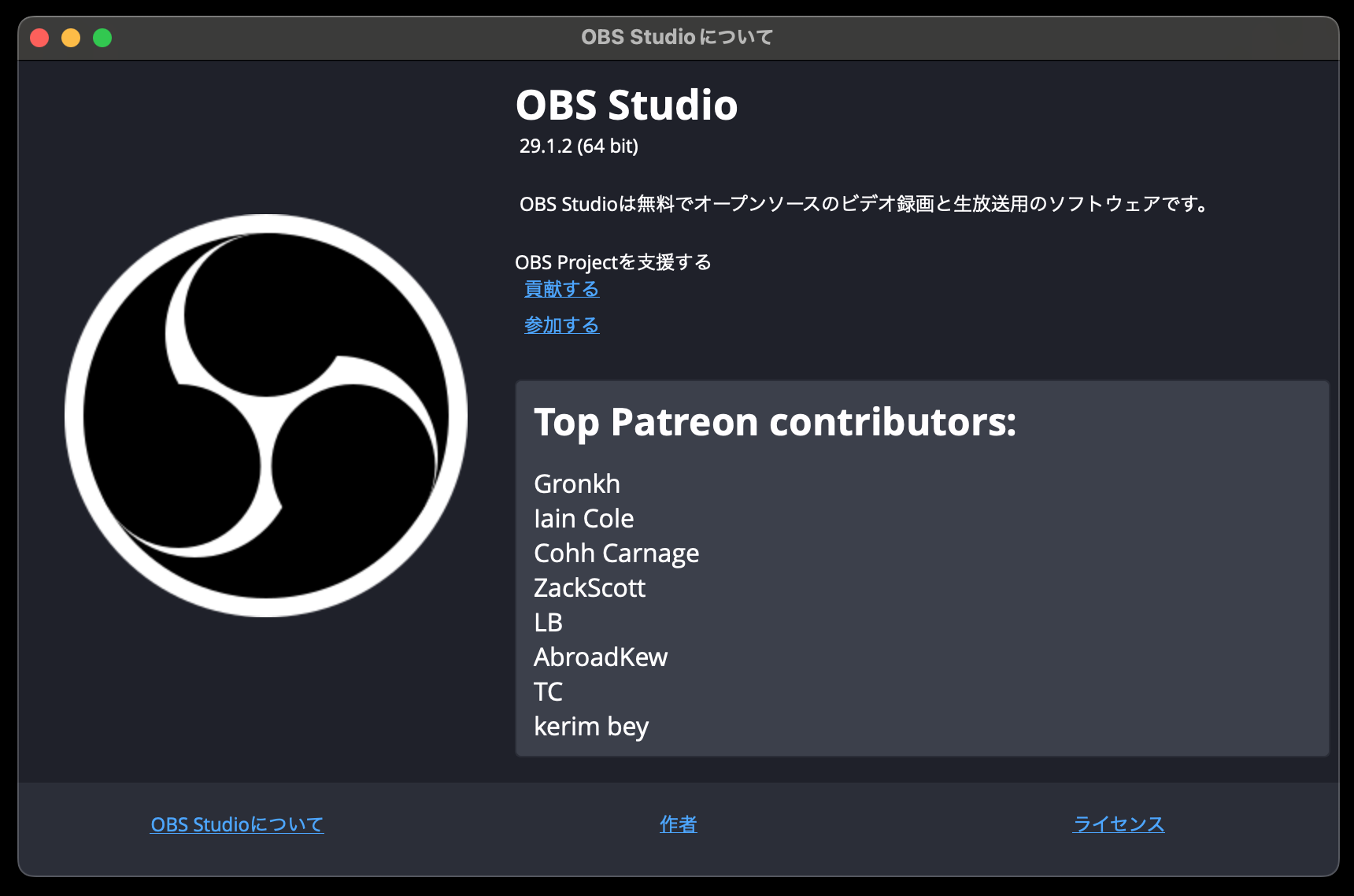Screen dimensions: 1354x896
Task: Open the 参加する get involved link
Action: point(561,324)
